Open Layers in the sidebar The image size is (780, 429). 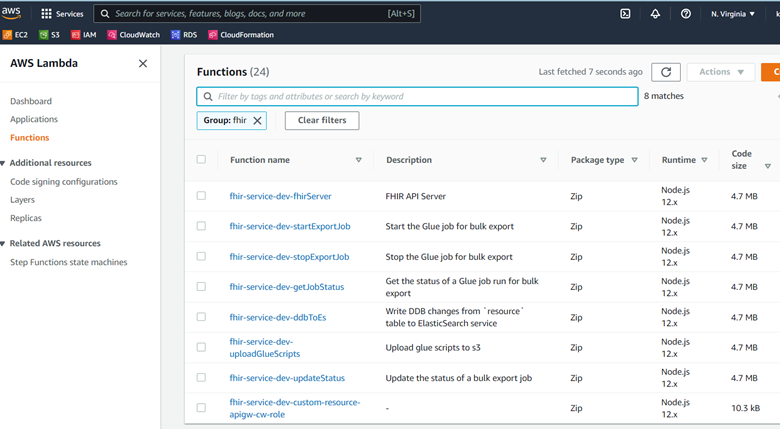tap(22, 200)
